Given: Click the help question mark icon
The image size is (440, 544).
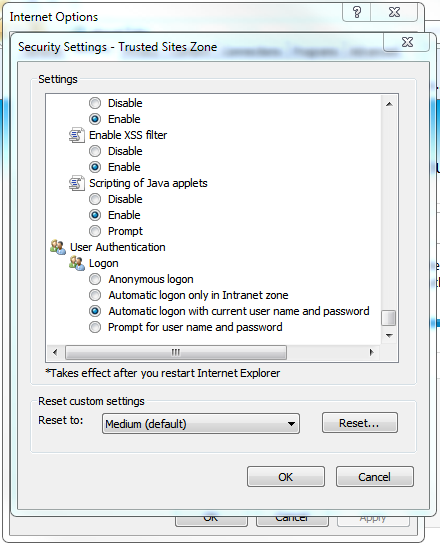Looking at the screenshot, I should tap(357, 12).
